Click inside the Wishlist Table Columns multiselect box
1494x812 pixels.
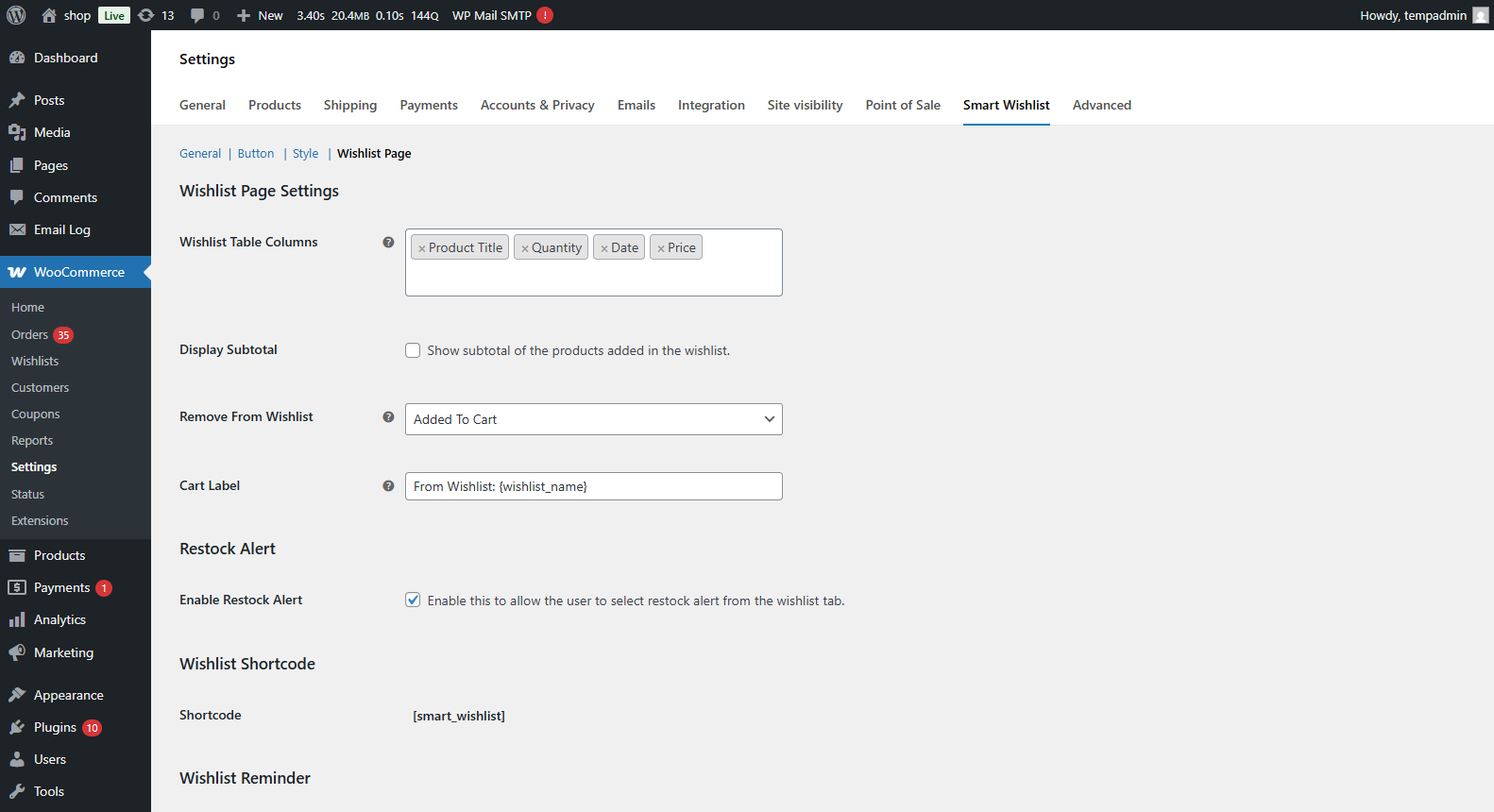[x=593, y=278]
